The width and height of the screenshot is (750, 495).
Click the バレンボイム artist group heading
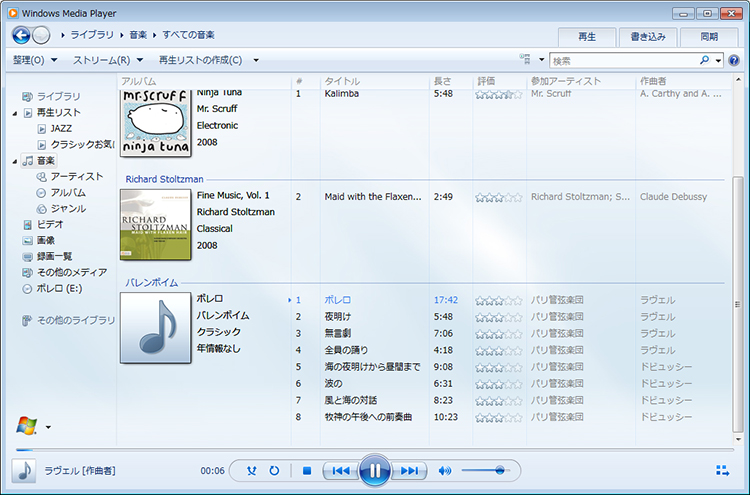151,283
